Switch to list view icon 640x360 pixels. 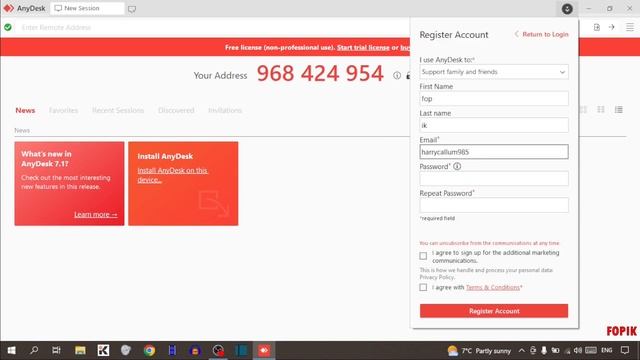[619, 109]
